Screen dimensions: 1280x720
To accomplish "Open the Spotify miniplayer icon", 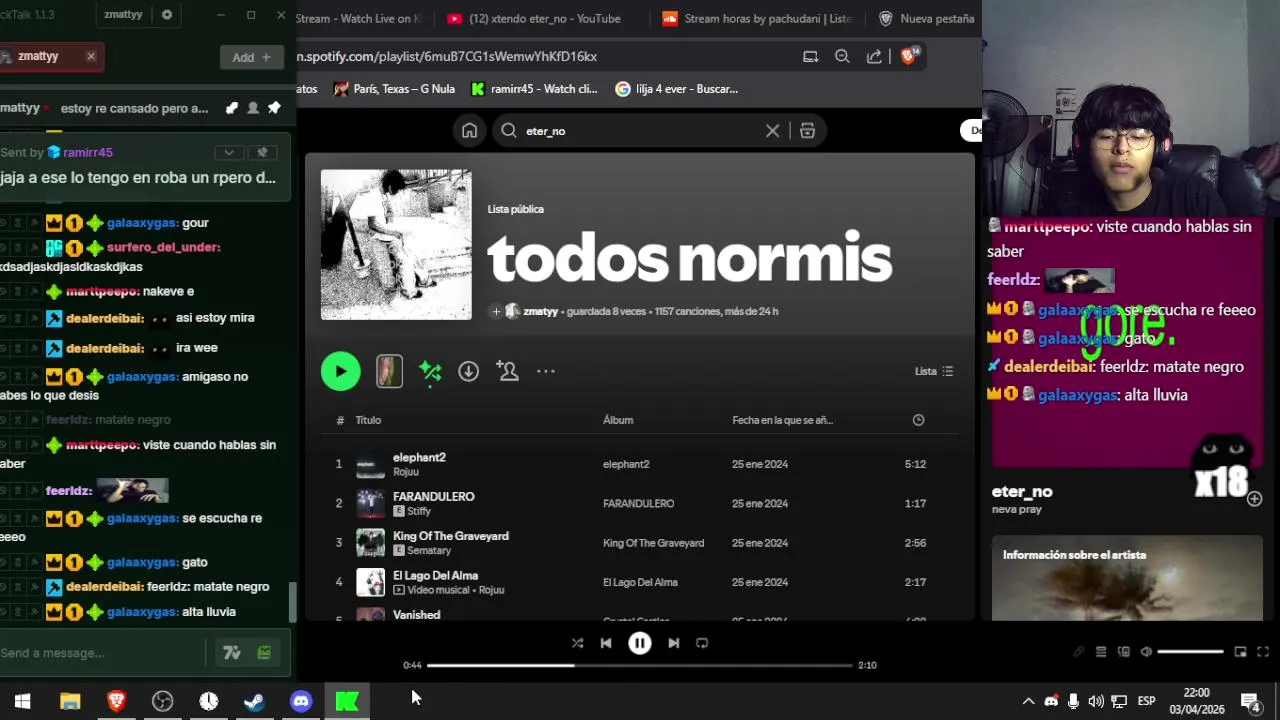I will 1240,652.
